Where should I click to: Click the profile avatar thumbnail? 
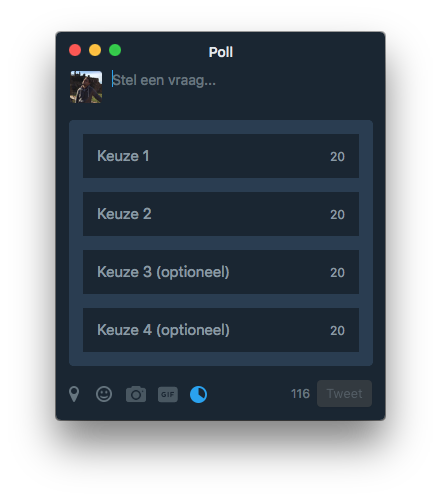pos(86,87)
